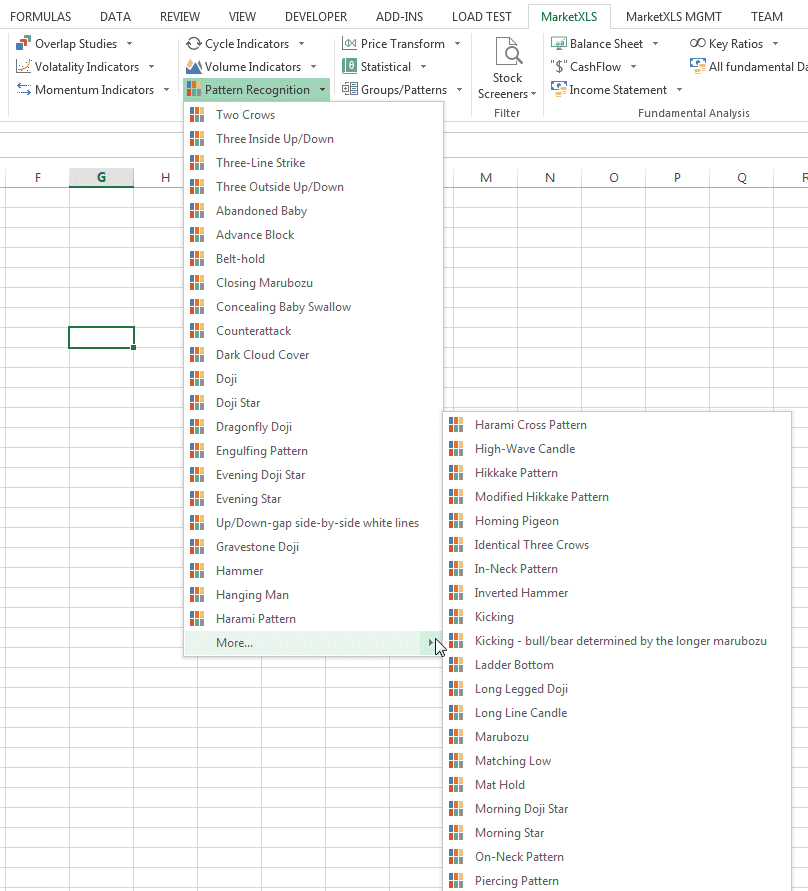Click the selected cell in column G

[101, 338]
